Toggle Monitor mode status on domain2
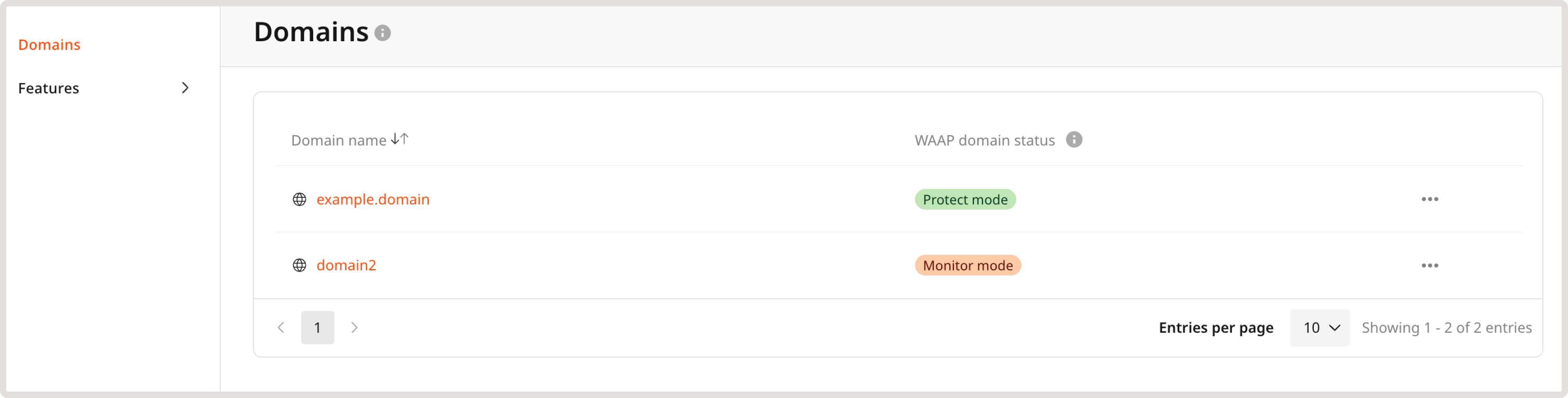 click(x=967, y=265)
